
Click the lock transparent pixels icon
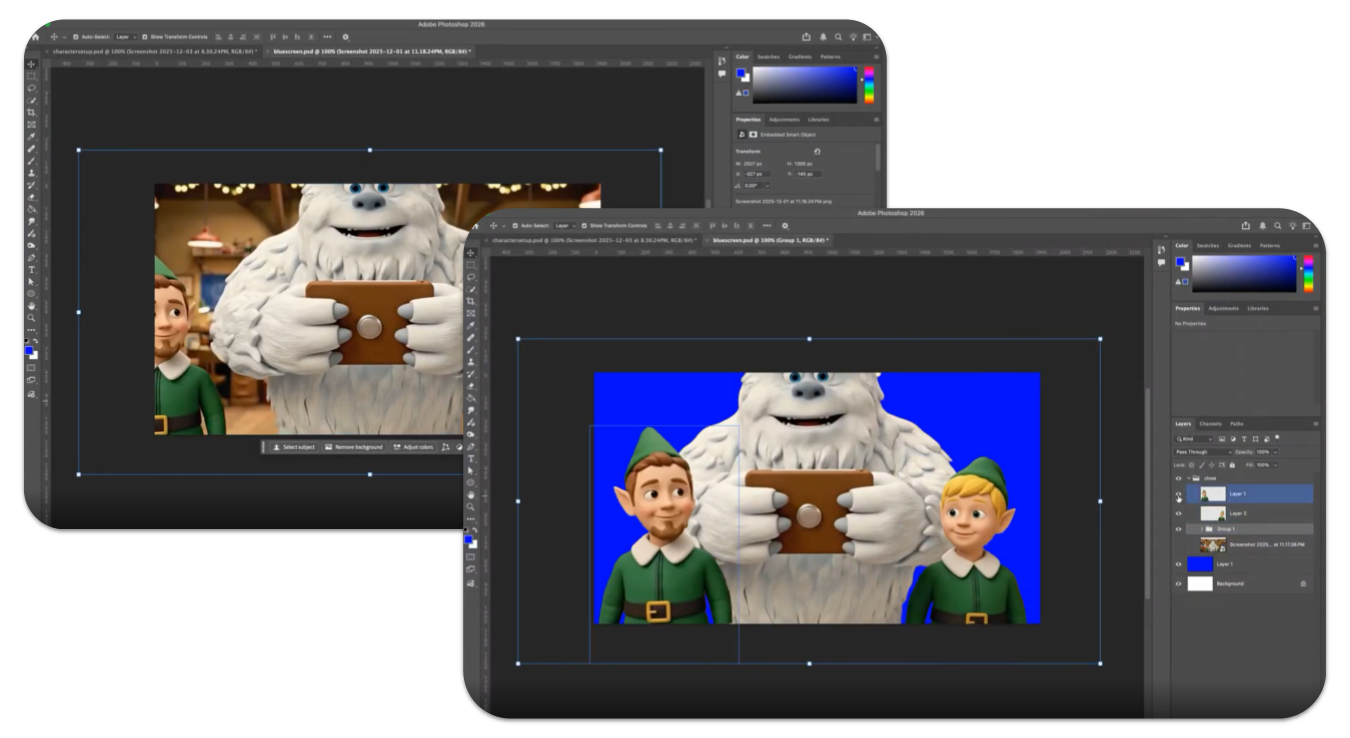[x=1190, y=465]
